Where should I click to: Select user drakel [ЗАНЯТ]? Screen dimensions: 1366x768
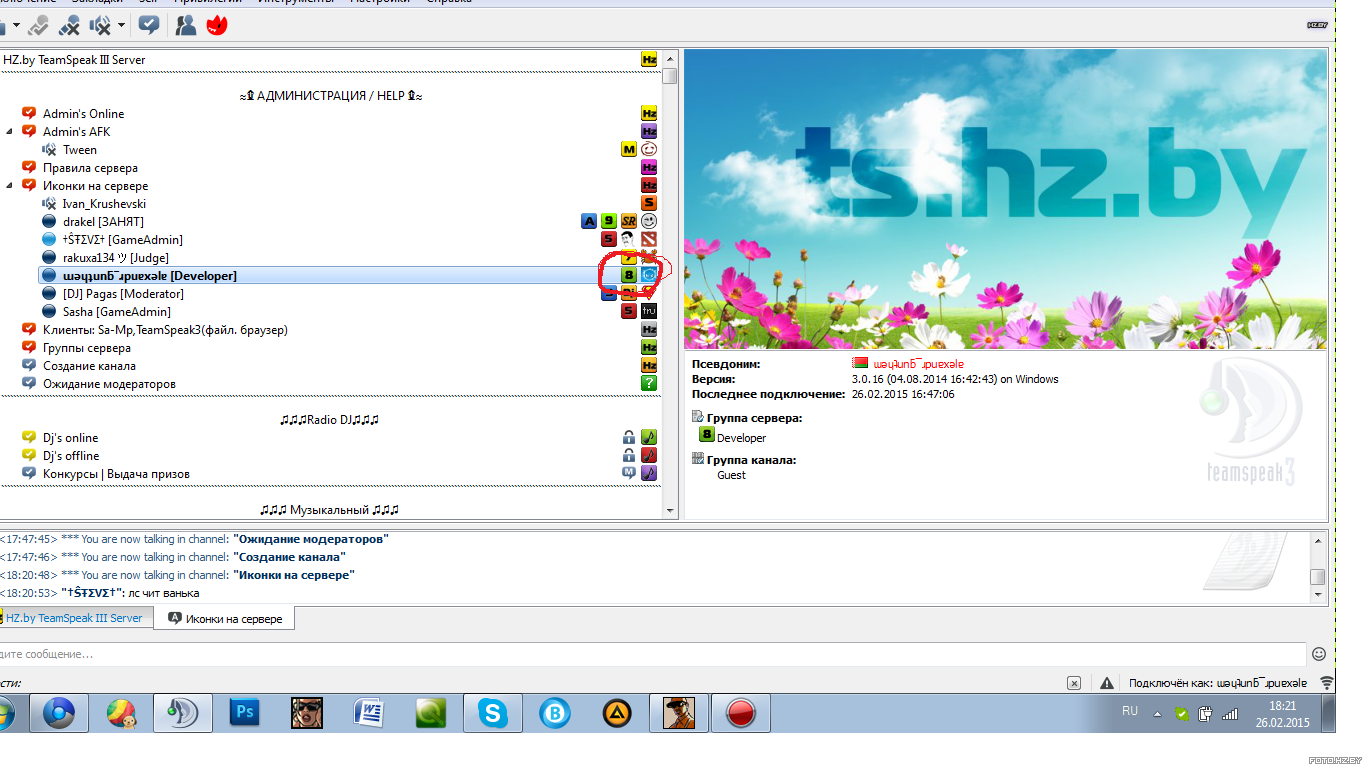tap(103, 222)
